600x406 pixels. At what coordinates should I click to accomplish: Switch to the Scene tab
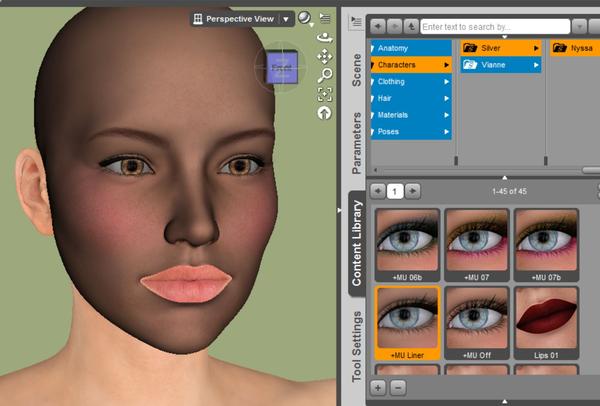click(356, 70)
